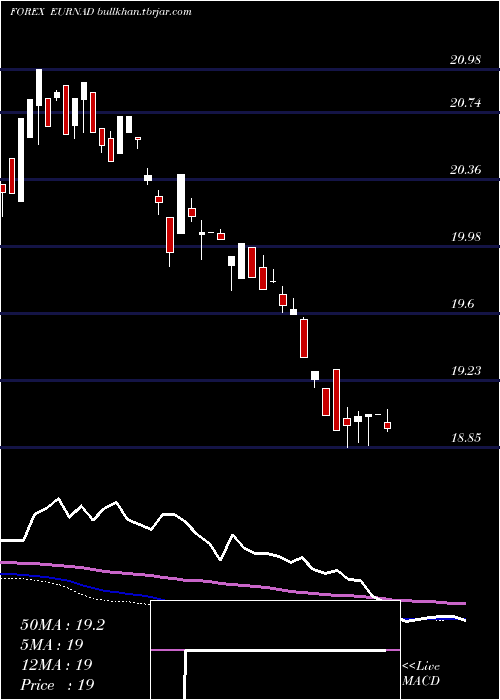Click the 20.74 price level label
This screenshot has width=500, height=700.
click(x=466, y=103)
